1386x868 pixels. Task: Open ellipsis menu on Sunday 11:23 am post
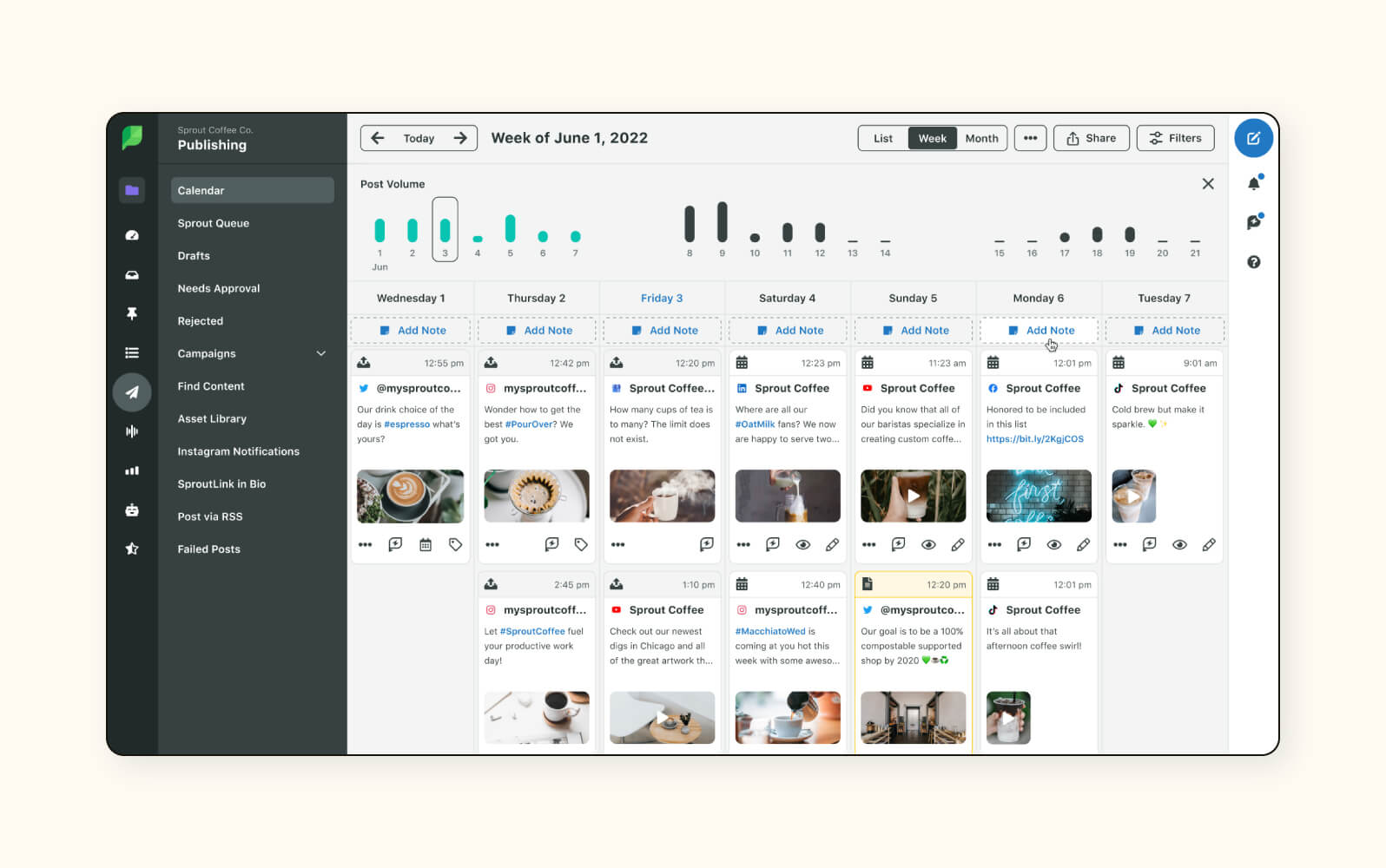coord(868,544)
